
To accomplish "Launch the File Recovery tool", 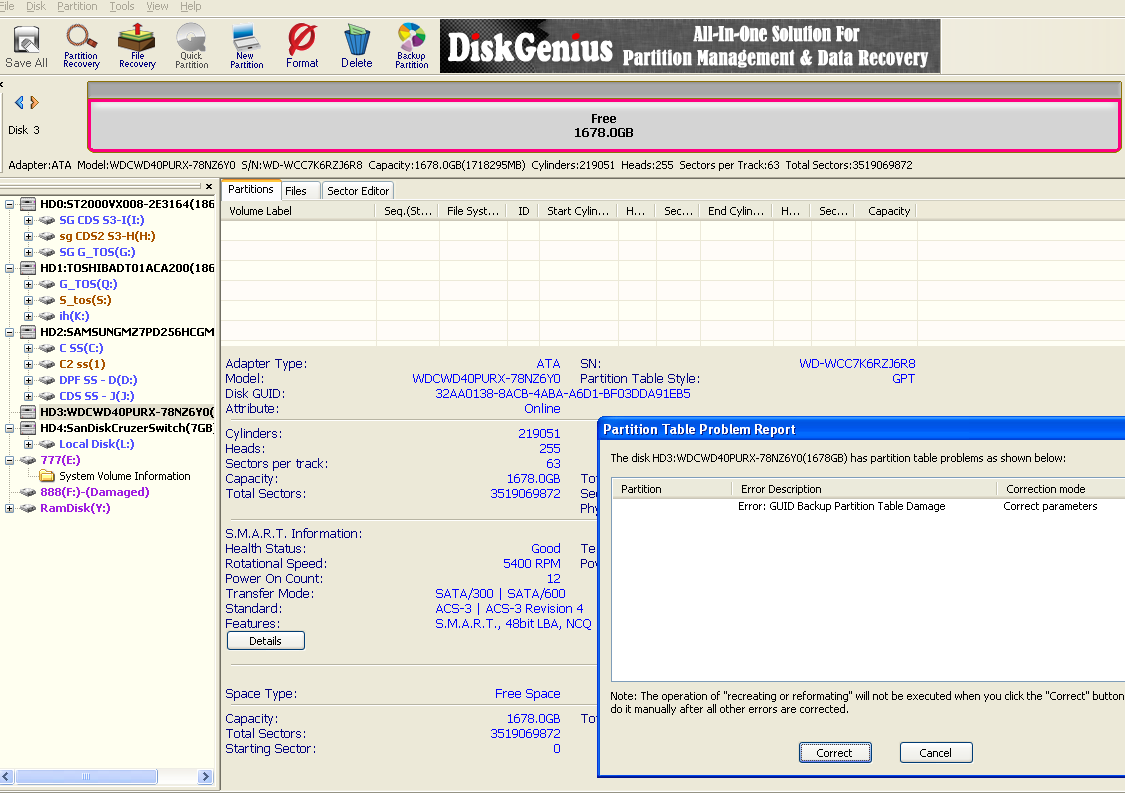I will point(137,46).
